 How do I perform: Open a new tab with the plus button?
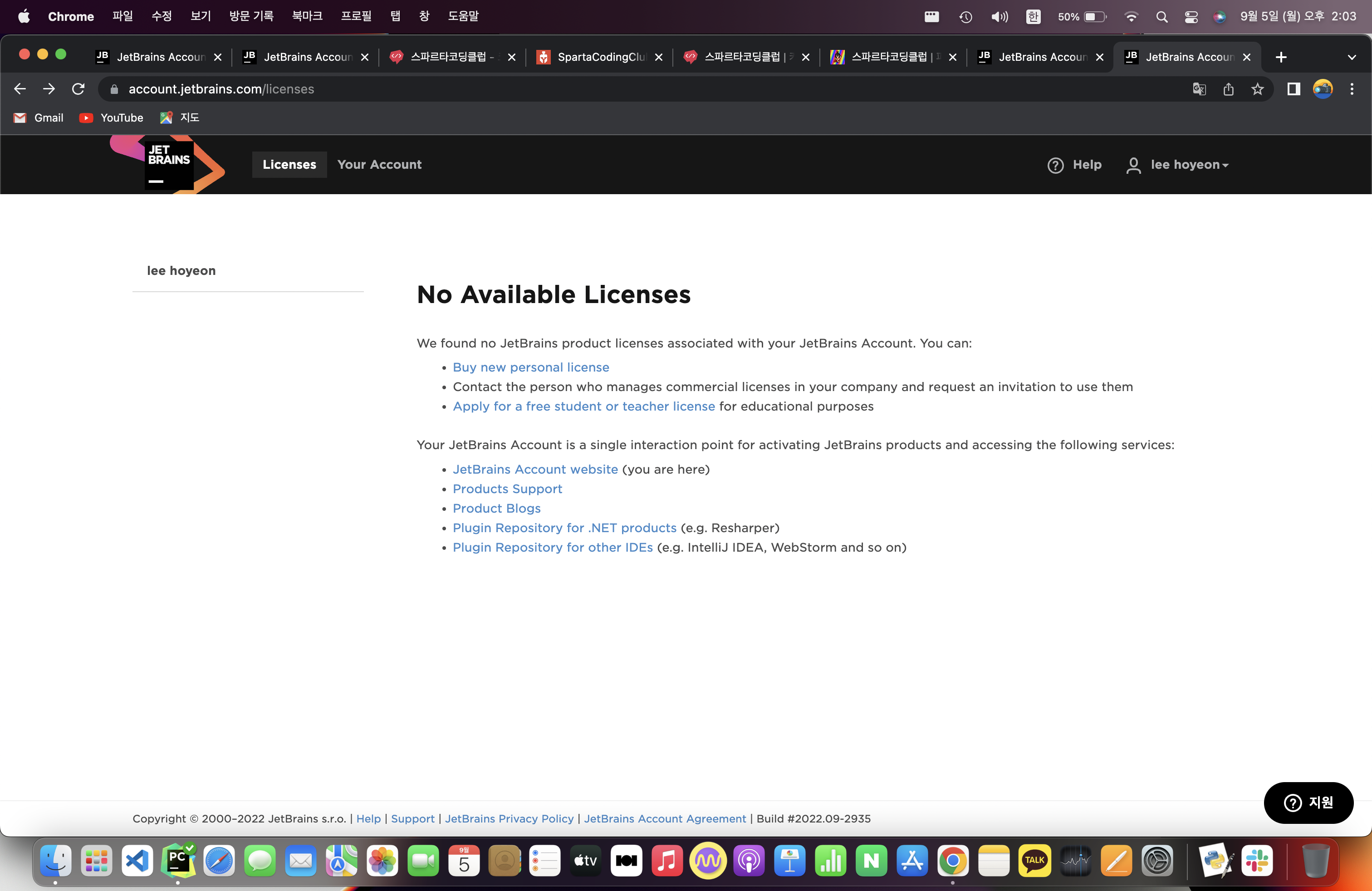point(1281,57)
